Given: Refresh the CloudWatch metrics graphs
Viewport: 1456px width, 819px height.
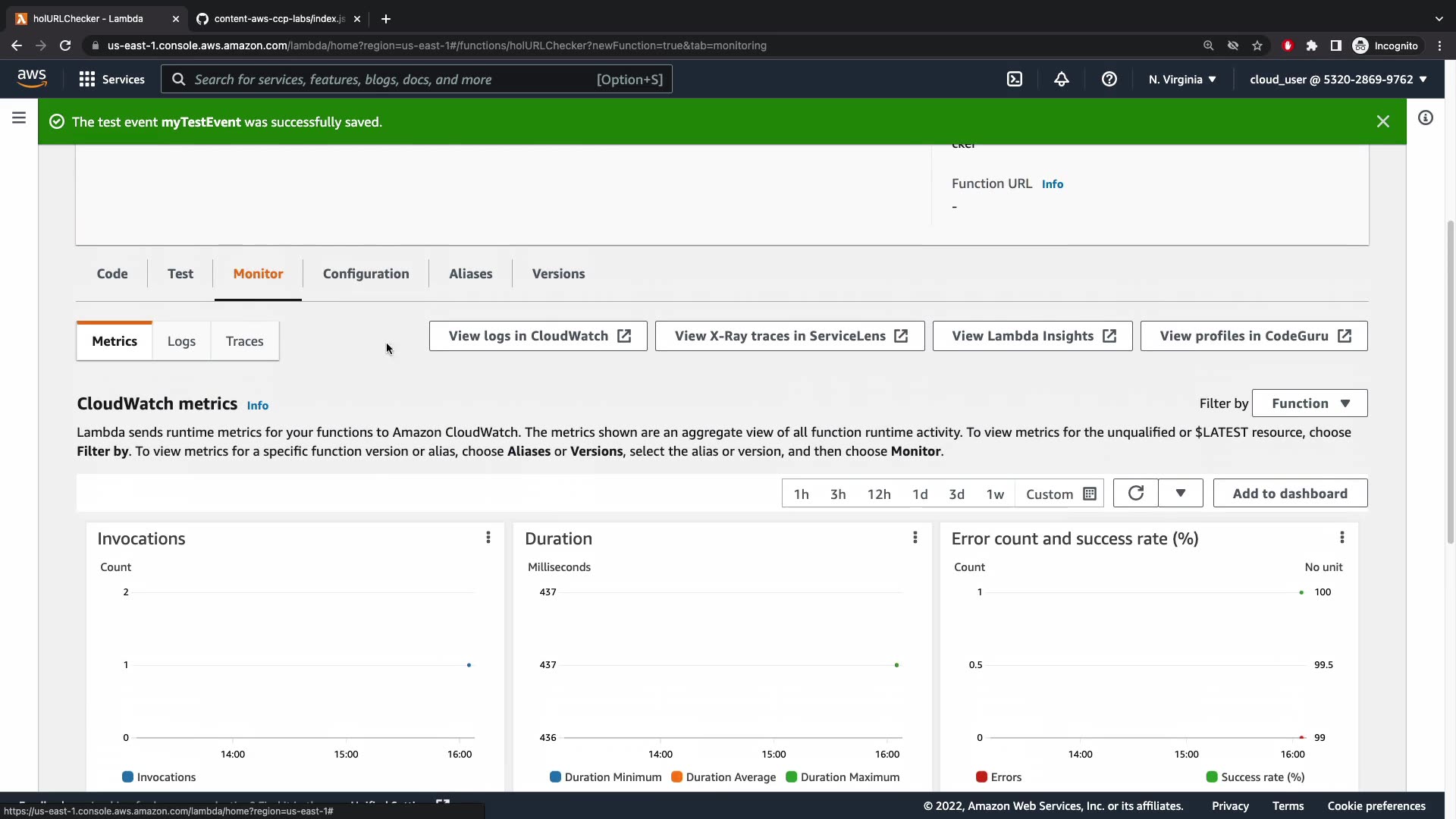Looking at the screenshot, I should point(1135,494).
